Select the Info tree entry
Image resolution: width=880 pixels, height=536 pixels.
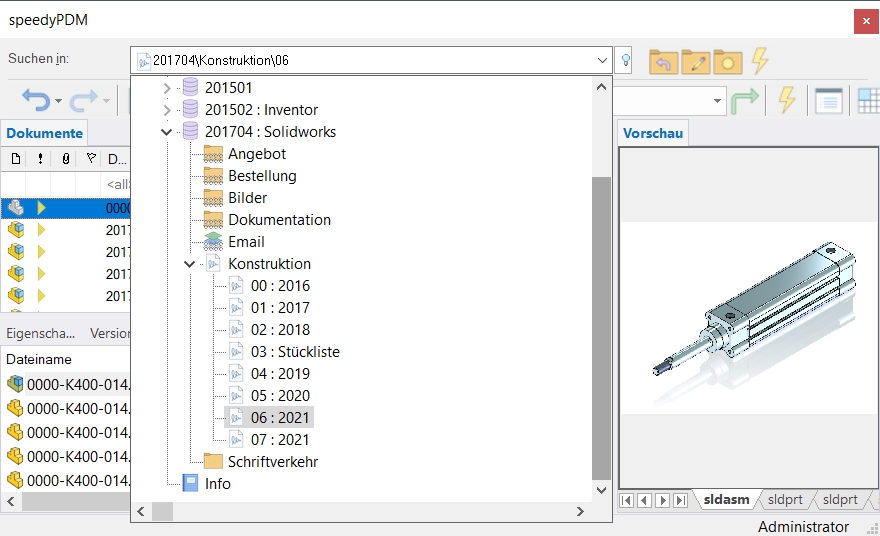[x=217, y=484]
